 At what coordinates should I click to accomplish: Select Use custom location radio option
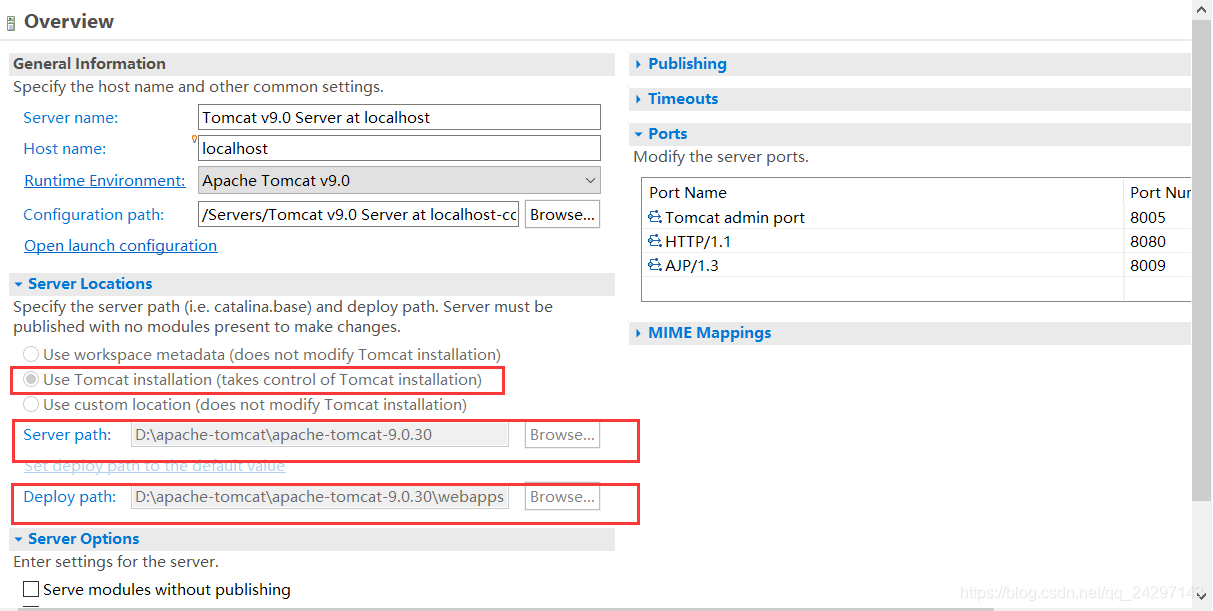click(x=31, y=404)
